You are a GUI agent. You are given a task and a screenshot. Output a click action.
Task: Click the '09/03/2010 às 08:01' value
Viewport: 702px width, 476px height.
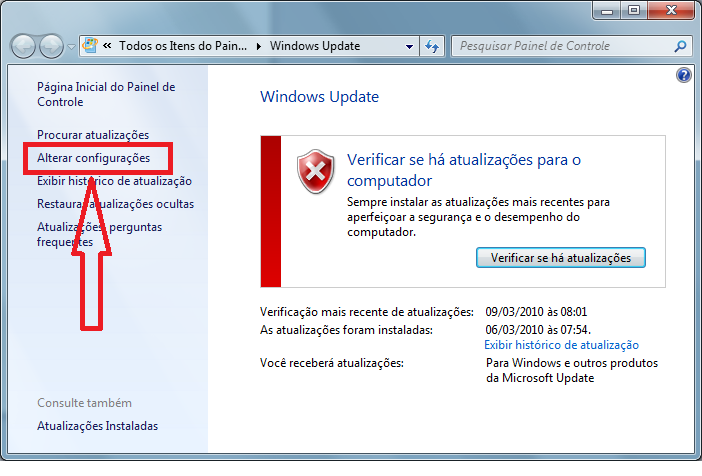tap(536, 312)
